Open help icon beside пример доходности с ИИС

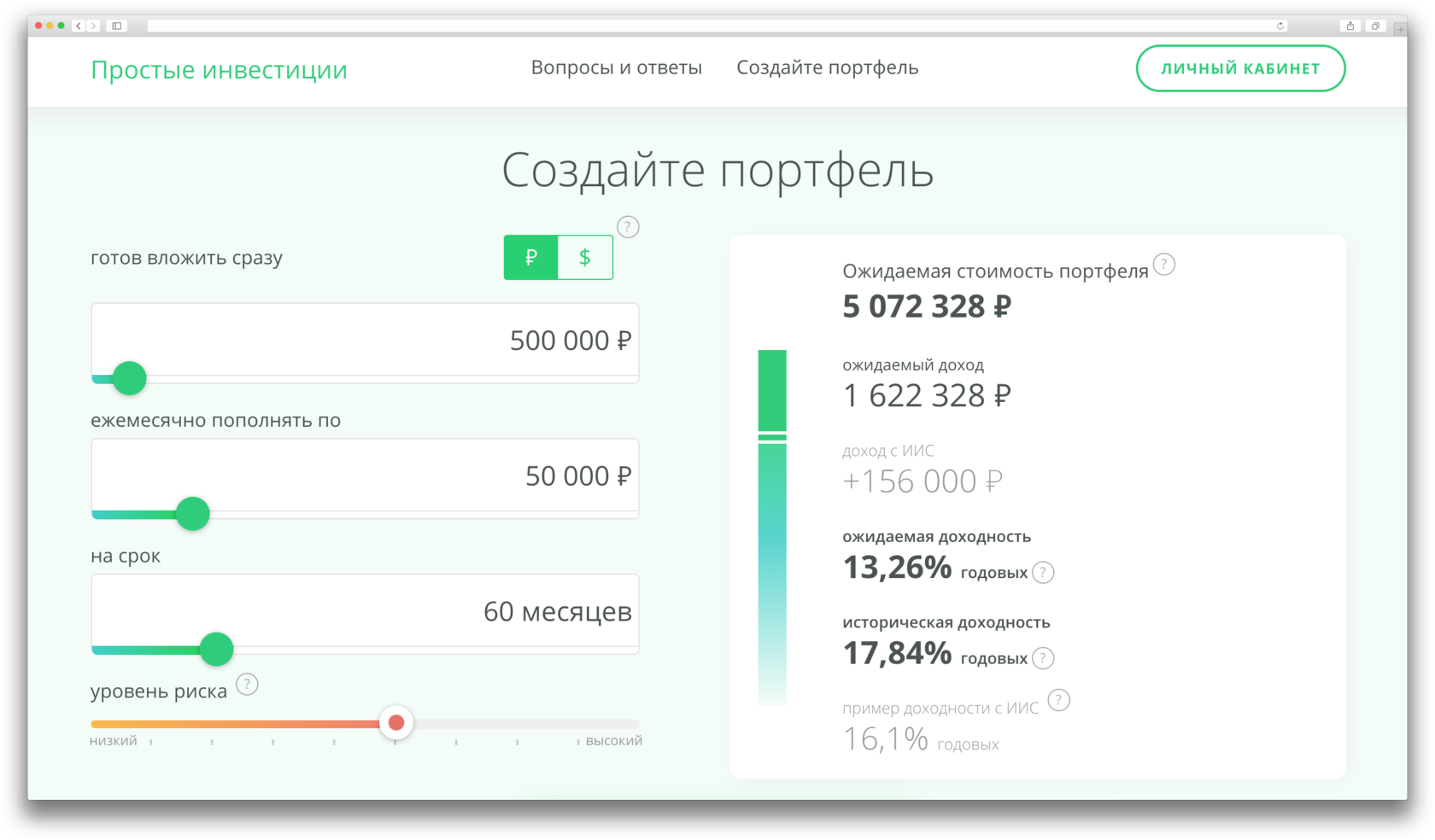[x=1058, y=701]
